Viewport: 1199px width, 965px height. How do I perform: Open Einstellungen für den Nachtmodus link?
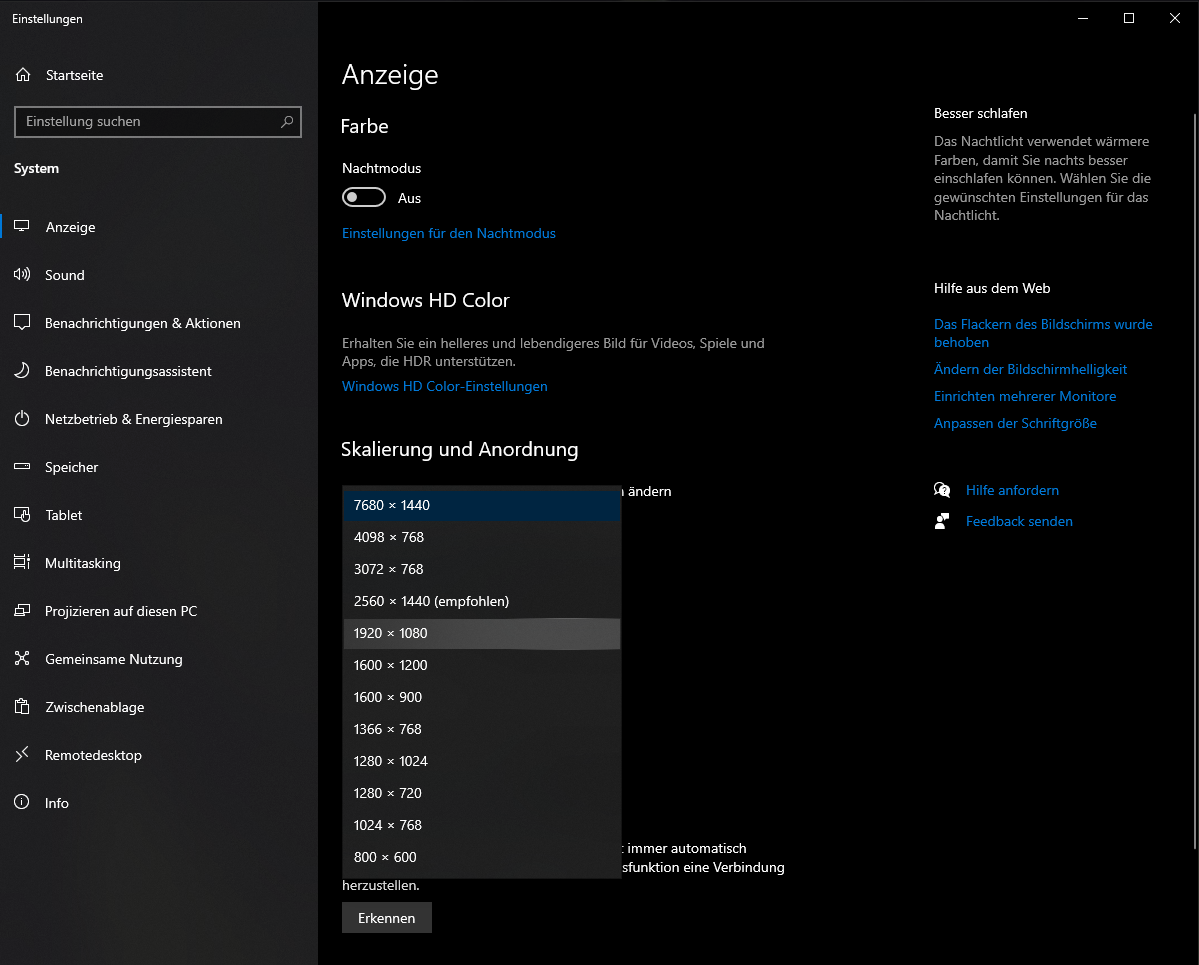click(449, 233)
